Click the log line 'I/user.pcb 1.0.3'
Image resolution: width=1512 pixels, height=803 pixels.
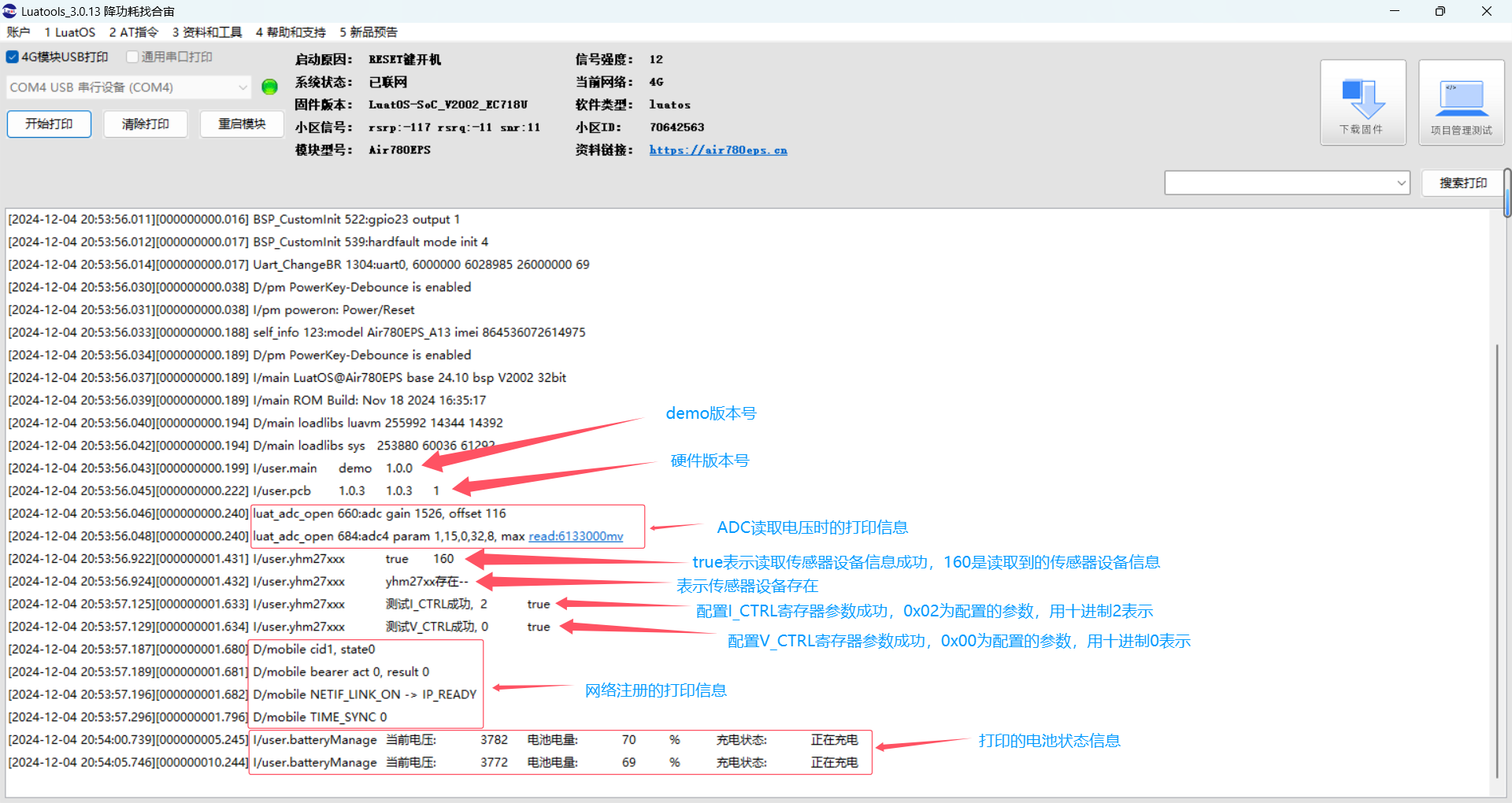point(224,490)
